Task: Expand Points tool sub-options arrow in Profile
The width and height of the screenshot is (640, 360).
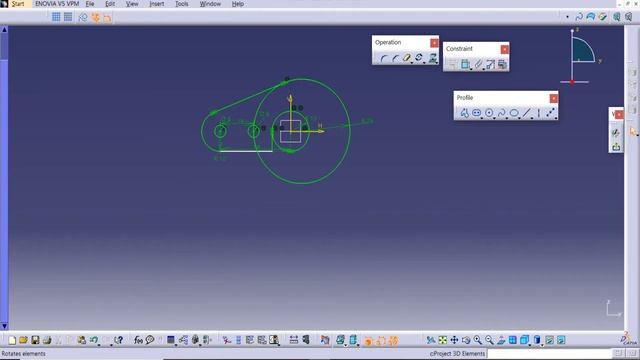Action: [556, 118]
